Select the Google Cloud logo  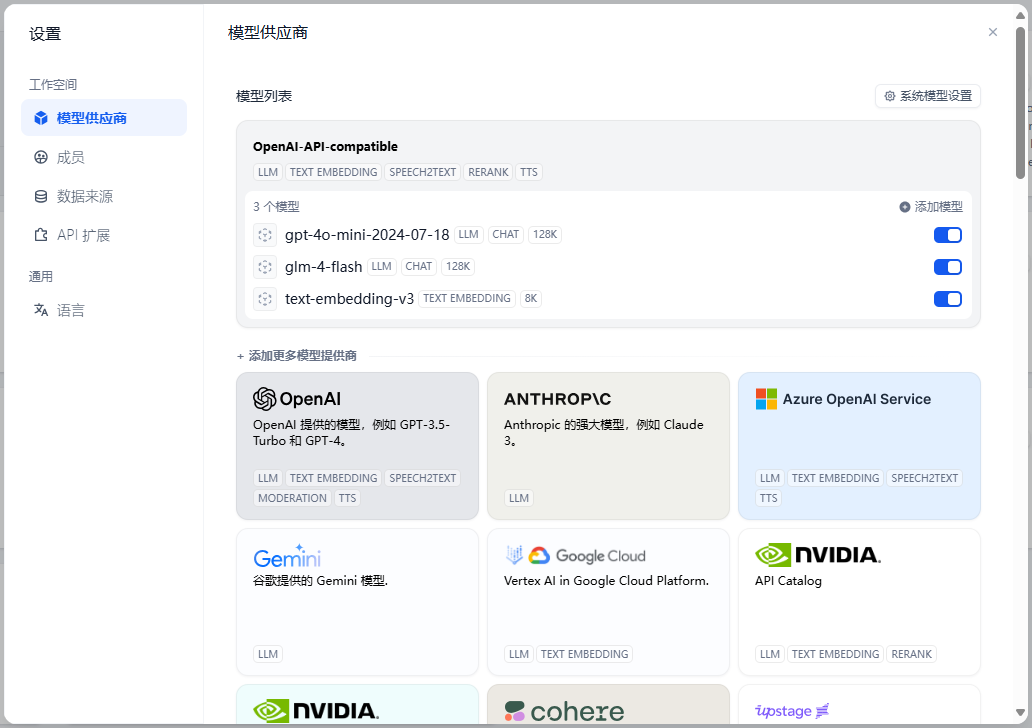(575, 556)
